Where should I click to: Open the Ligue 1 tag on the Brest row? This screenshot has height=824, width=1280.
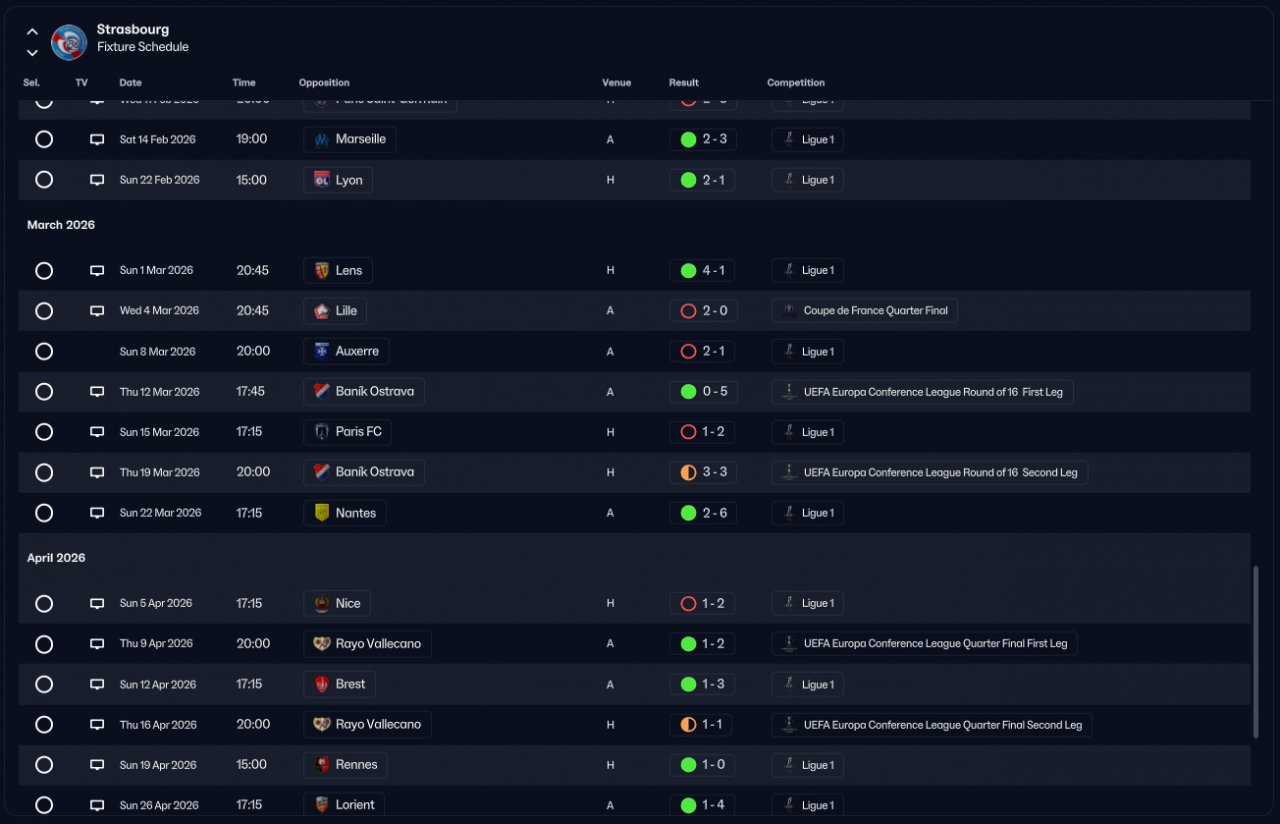808,684
